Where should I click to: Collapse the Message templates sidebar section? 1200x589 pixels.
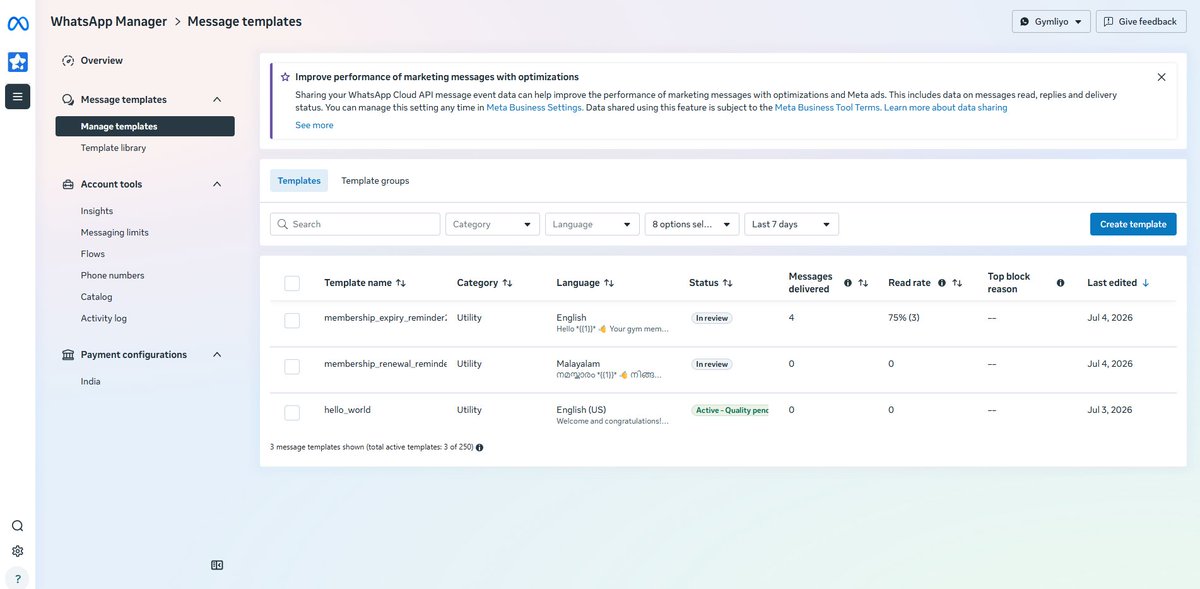pos(217,100)
